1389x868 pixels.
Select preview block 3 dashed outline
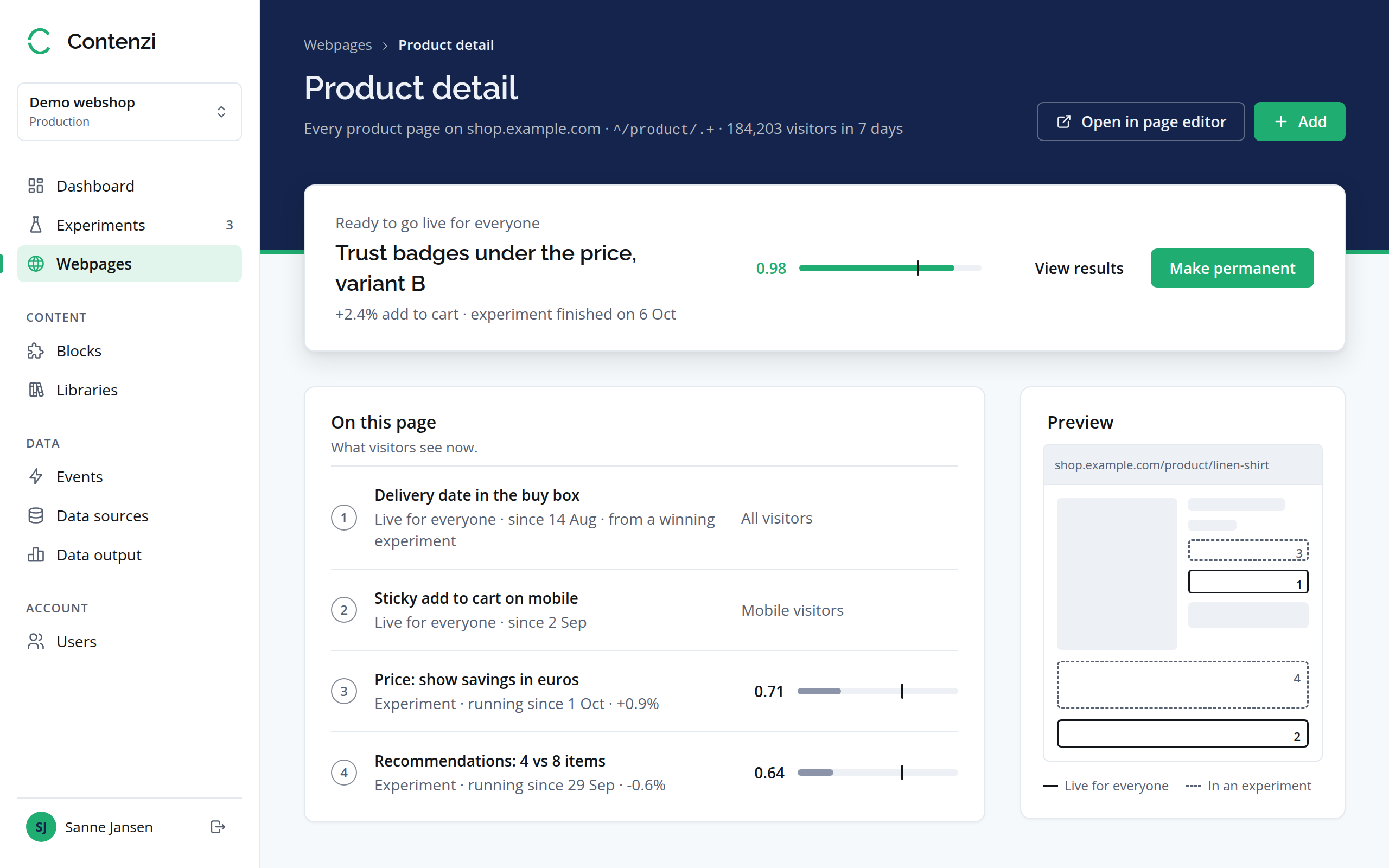(1248, 550)
